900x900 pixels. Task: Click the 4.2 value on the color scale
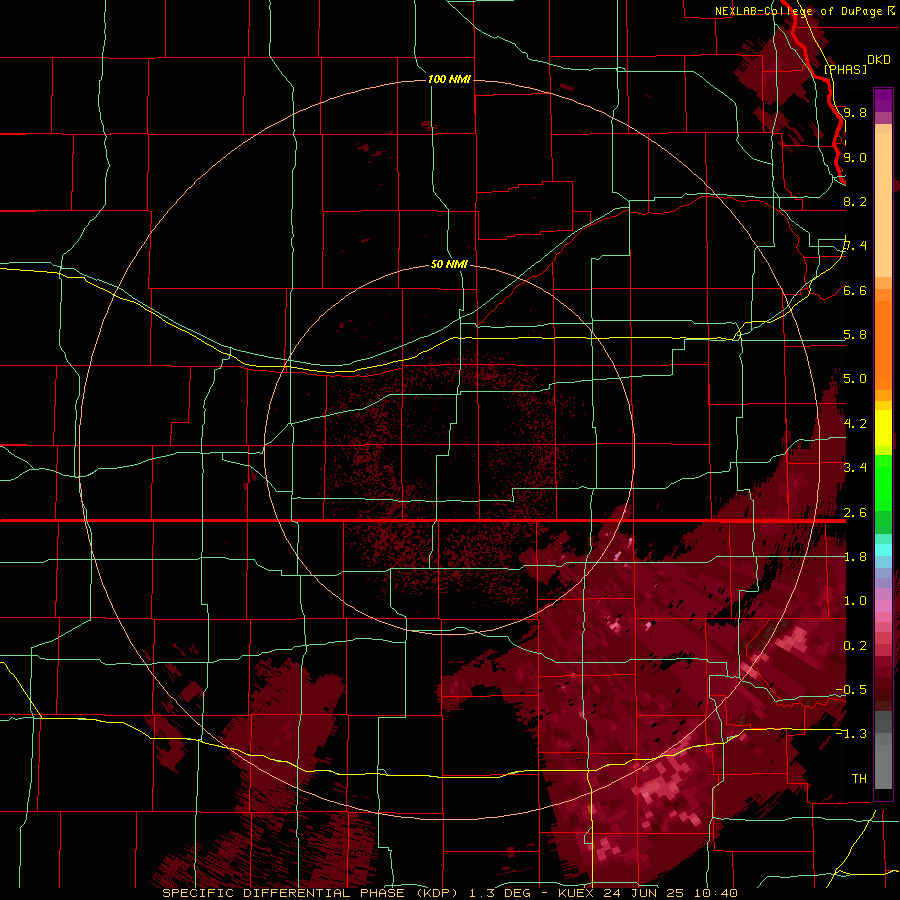click(x=855, y=424)
